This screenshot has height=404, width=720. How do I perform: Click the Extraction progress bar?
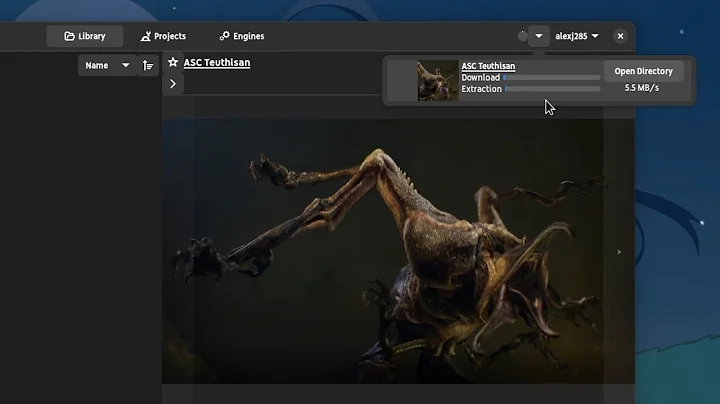[x=553, y=89]
